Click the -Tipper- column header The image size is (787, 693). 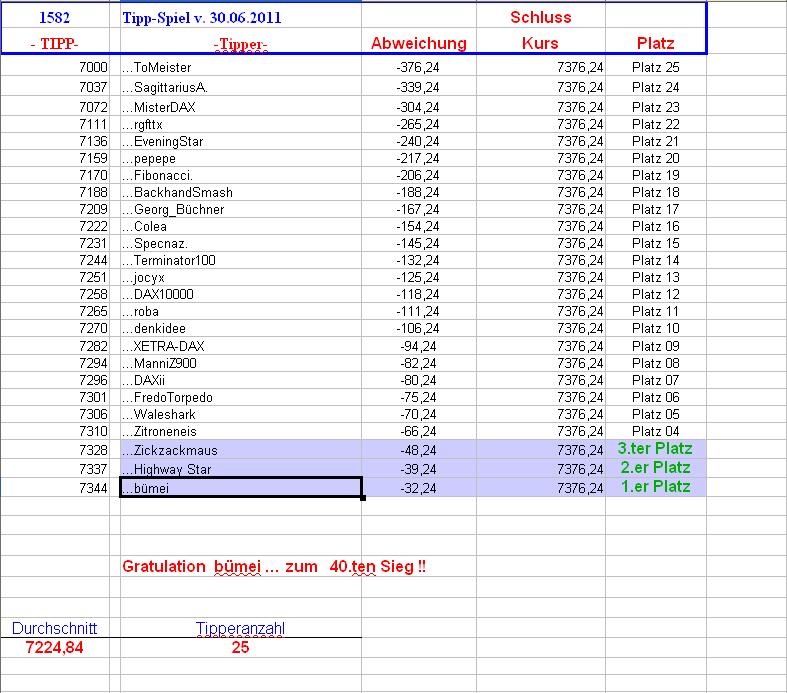pos(240,44)
